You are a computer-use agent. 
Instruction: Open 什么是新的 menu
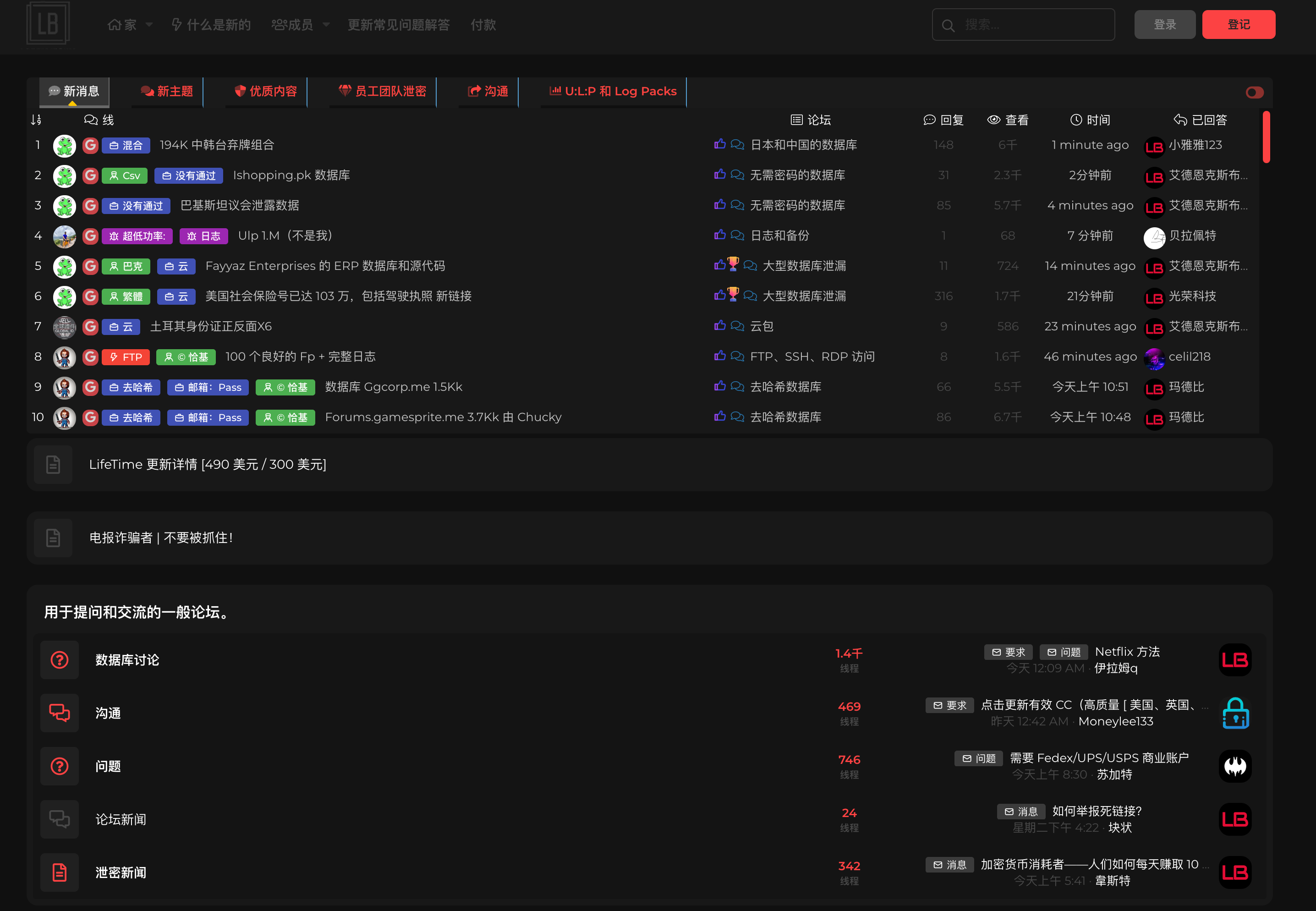tap(211, 25)
